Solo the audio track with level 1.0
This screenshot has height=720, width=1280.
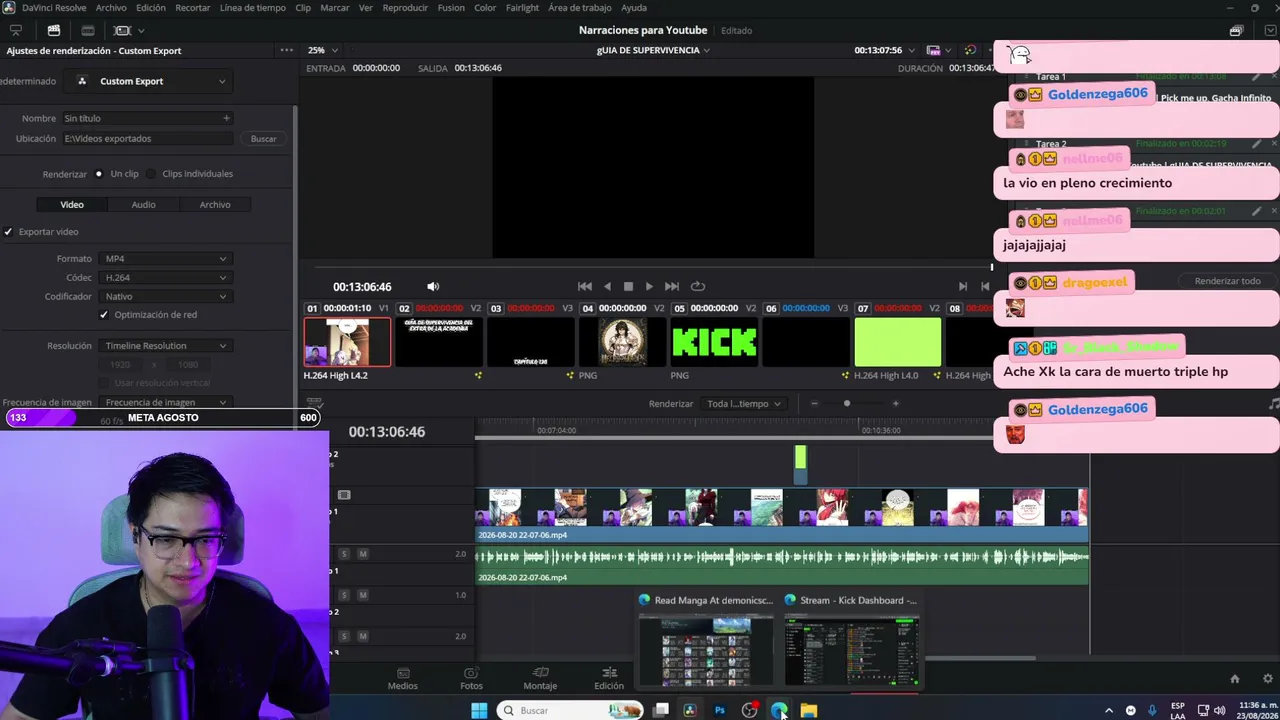point(344,595)
